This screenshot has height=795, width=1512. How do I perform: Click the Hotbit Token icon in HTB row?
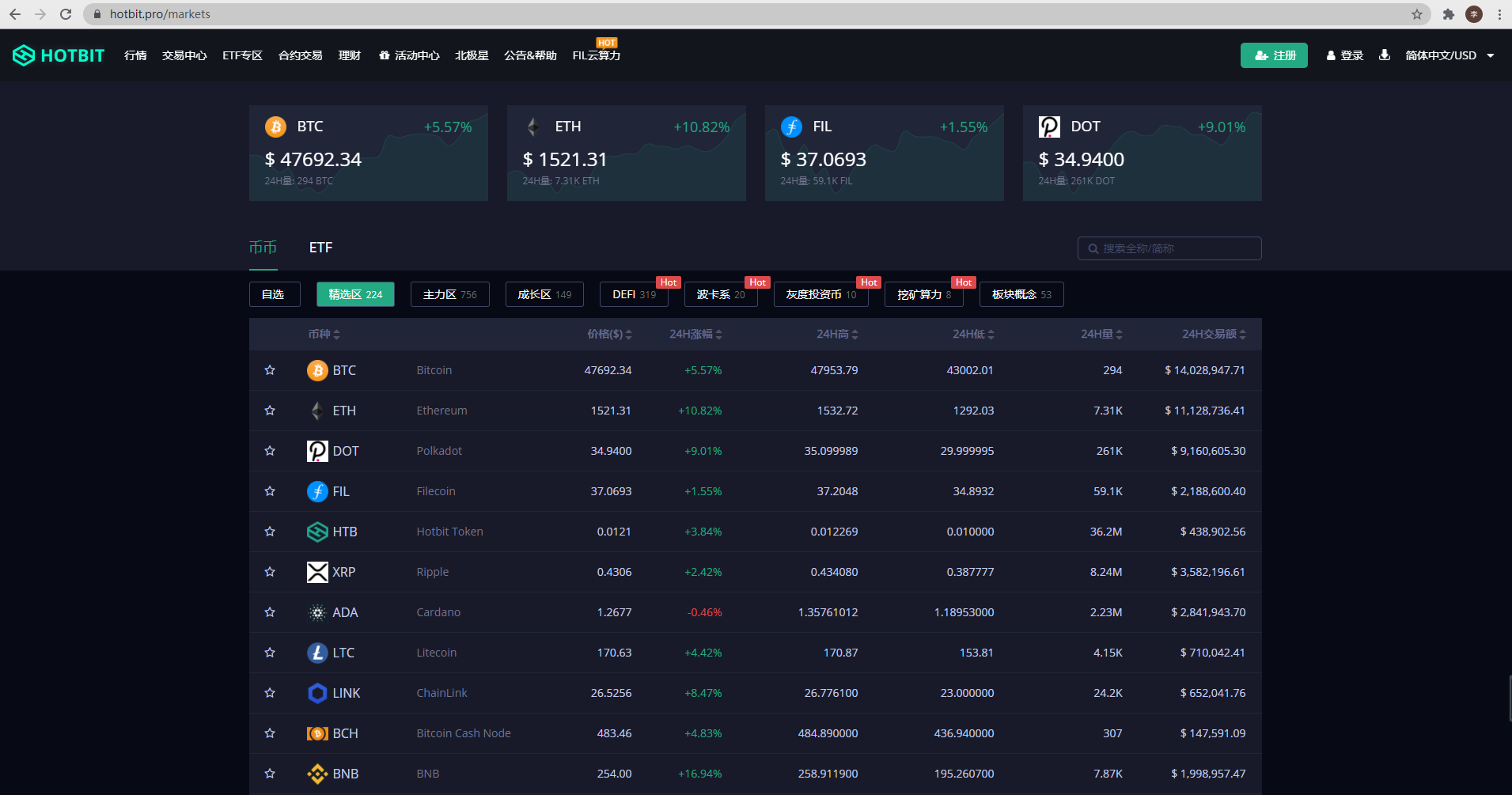tap(317, 532)
